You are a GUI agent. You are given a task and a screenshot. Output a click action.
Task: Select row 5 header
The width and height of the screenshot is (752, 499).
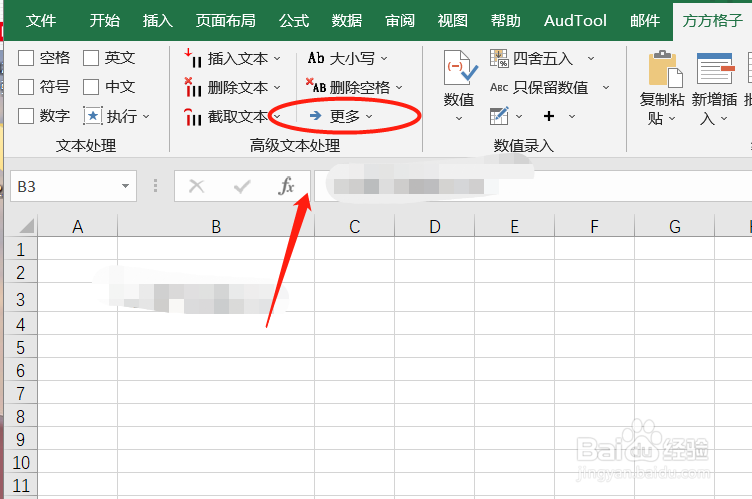point(21,347)
